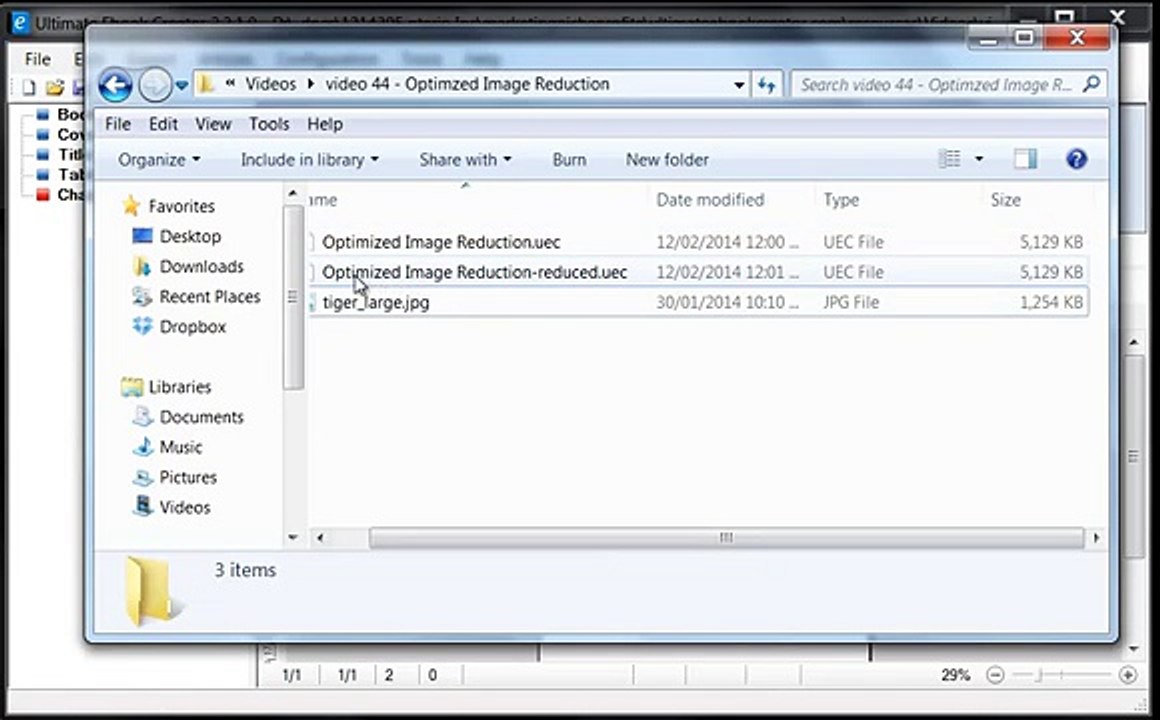This screenshot has height=720, width=1160.
Task: Open the Organize dropdown
Action: click(x=159, y=159)
